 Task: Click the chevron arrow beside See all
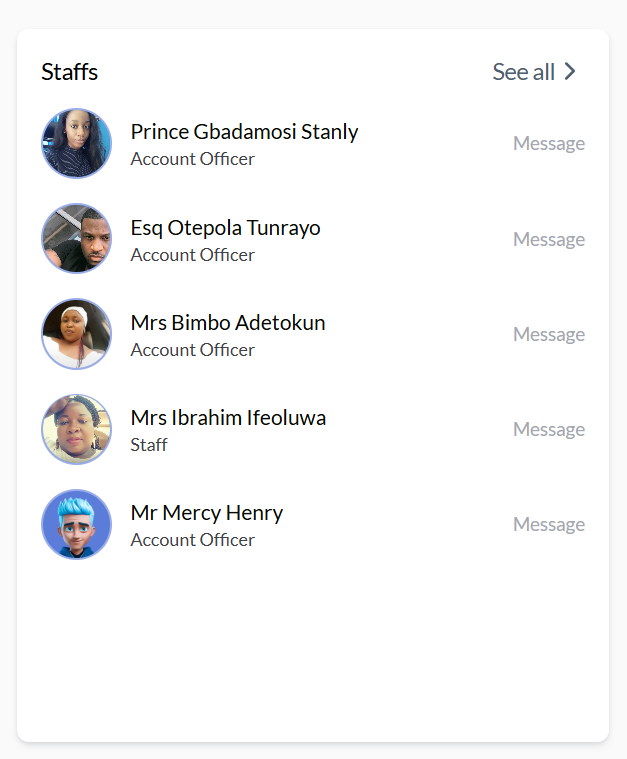(x=570, y=72)
